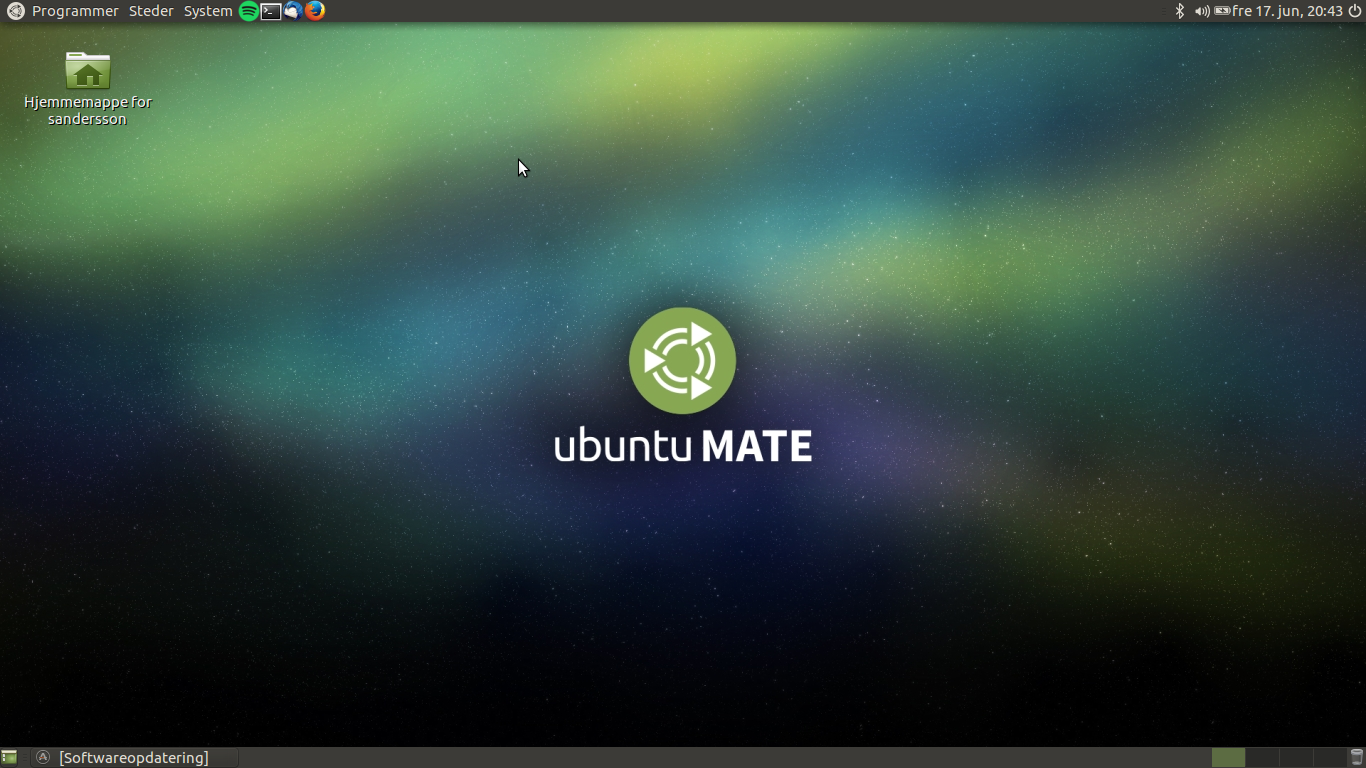Viewport: 1366px width, 768px height.
Task: Open the Ubuntu MATE main menu icon
Action: click(x=15, y=11)
